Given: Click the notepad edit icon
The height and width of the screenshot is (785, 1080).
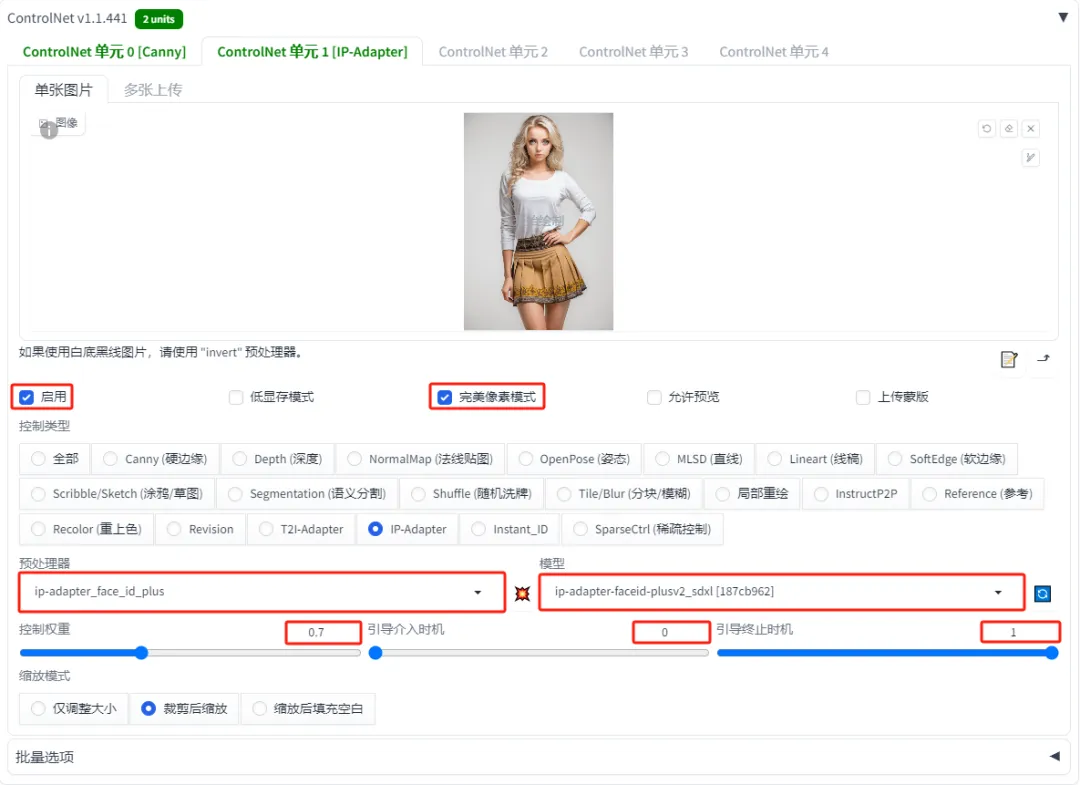Looking at the screenshot, I should pyautogui.click(x=1008, y=359).
